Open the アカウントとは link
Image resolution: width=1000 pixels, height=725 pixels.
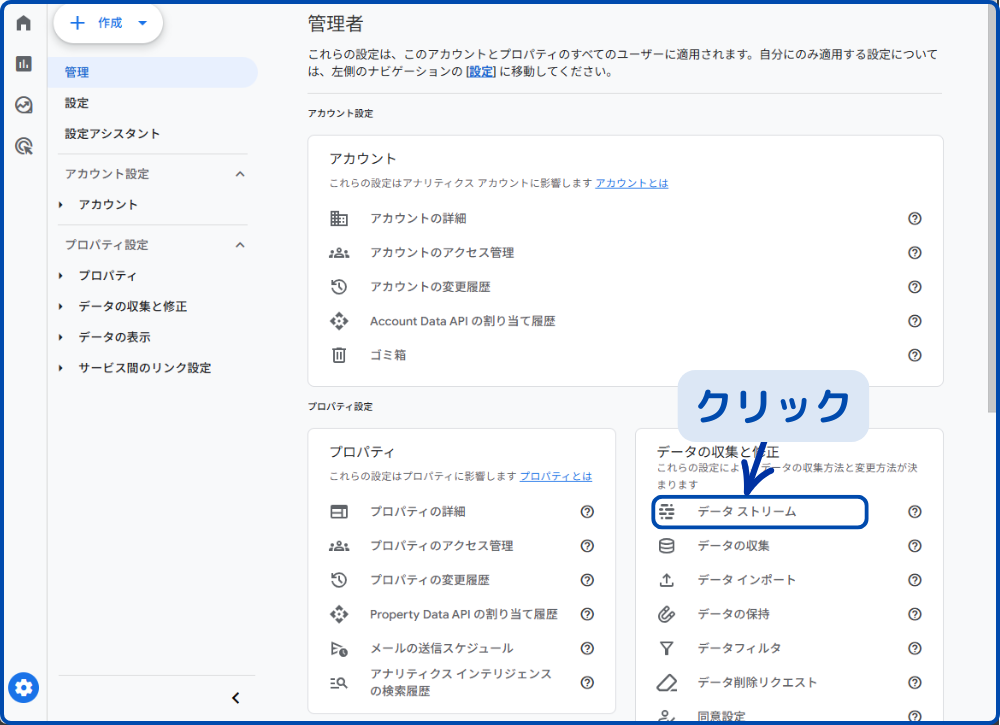(x=632, y=184)
